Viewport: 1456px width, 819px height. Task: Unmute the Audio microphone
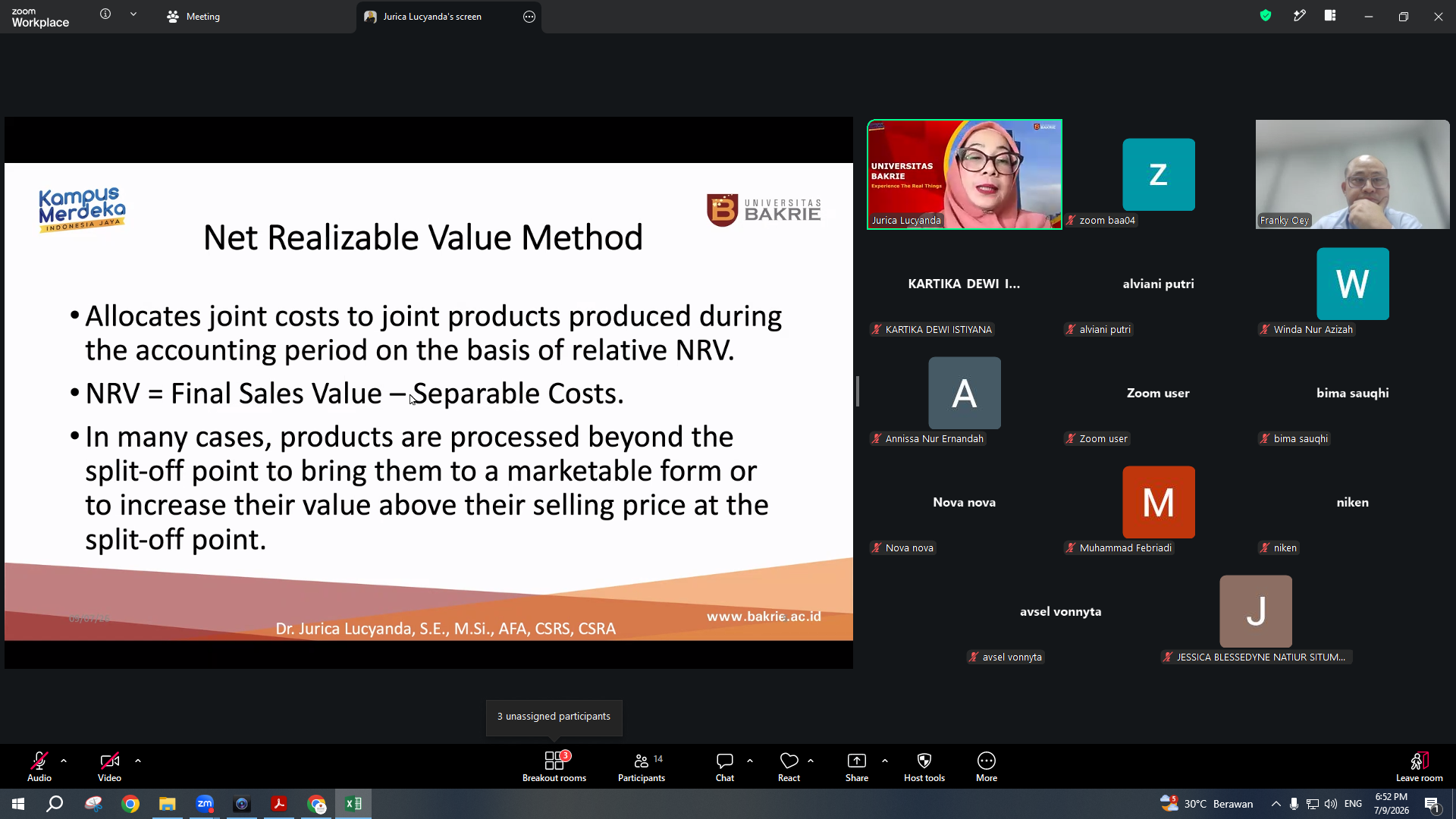[x=39, y=766]
